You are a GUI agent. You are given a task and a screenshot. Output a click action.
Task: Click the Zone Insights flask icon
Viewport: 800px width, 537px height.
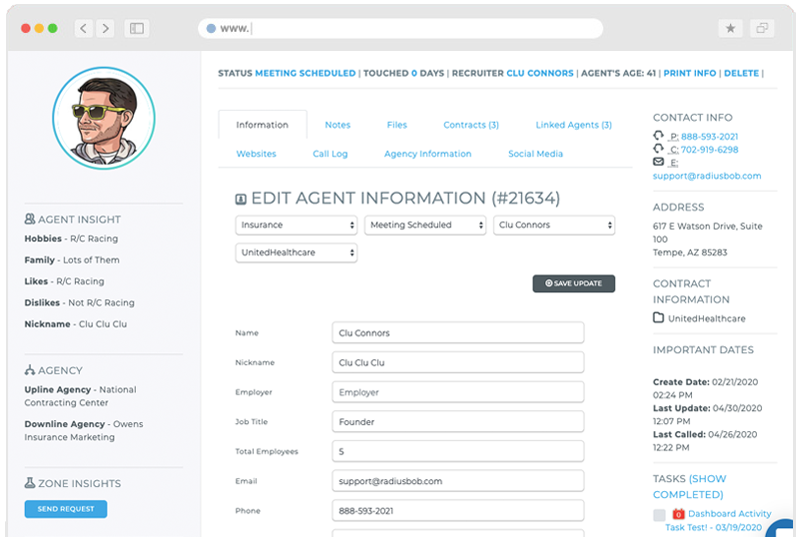pyautogui.click(x=30, y=482)
